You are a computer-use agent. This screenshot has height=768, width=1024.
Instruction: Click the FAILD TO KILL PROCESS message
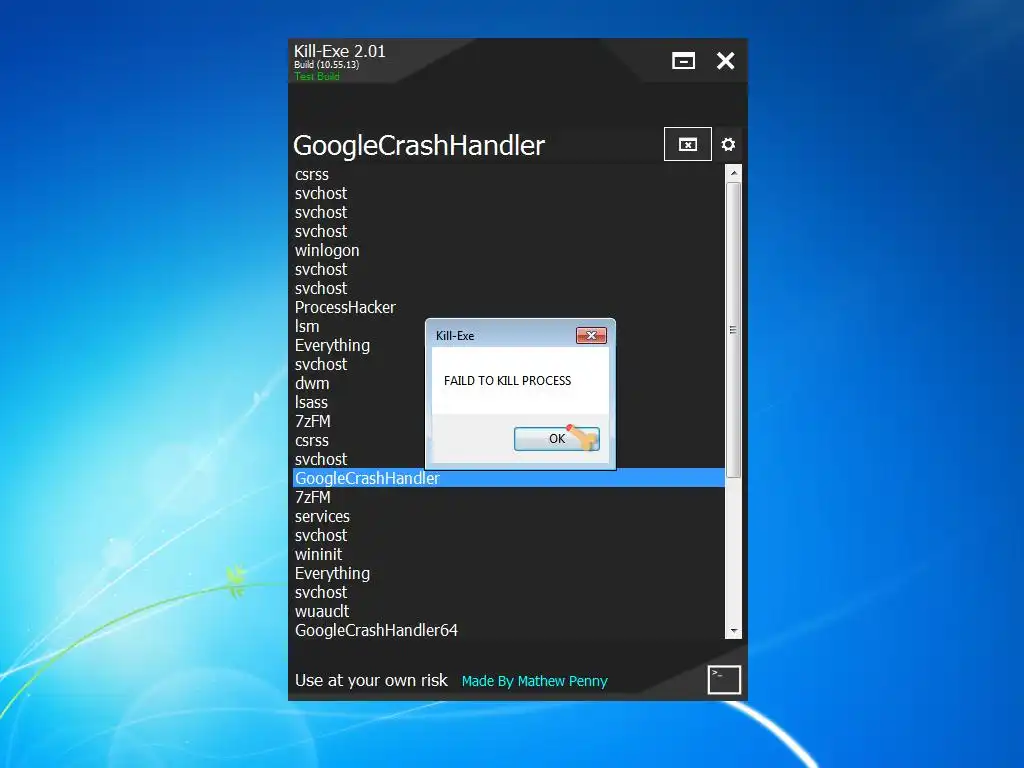507,381
